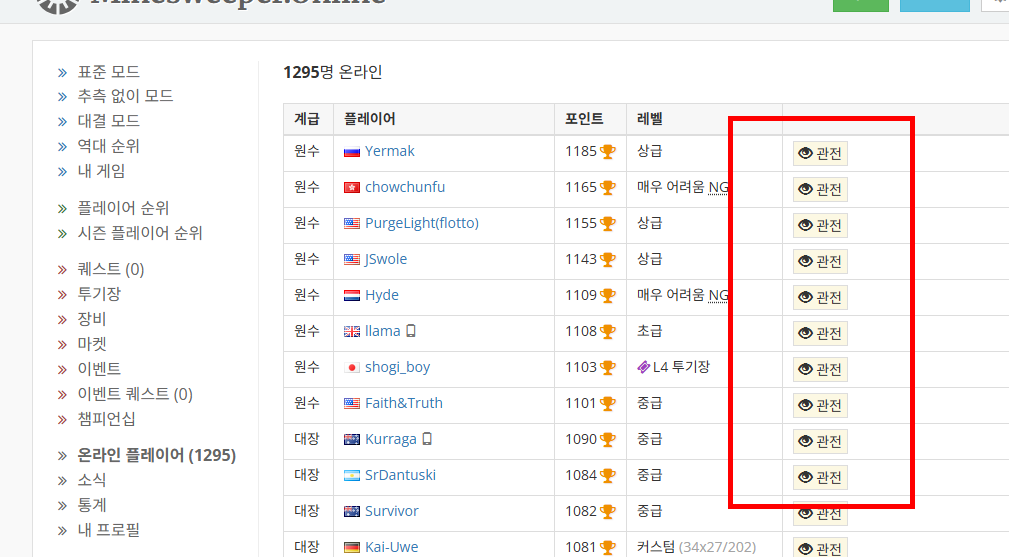Open 마켓 page
Viewport: 1009px width, 557px height.
(x=91, y=344)
